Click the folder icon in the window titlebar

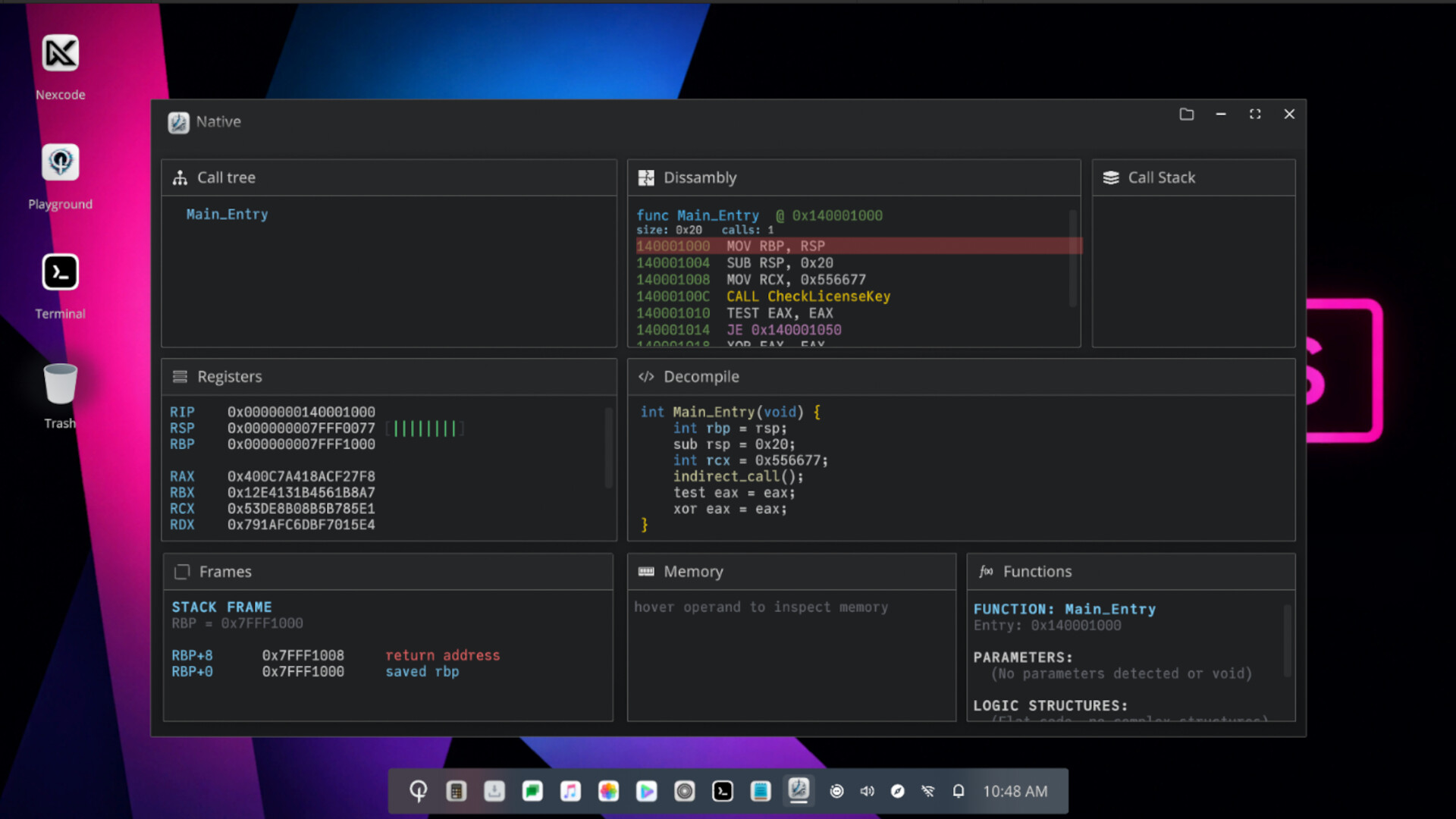1187,115
